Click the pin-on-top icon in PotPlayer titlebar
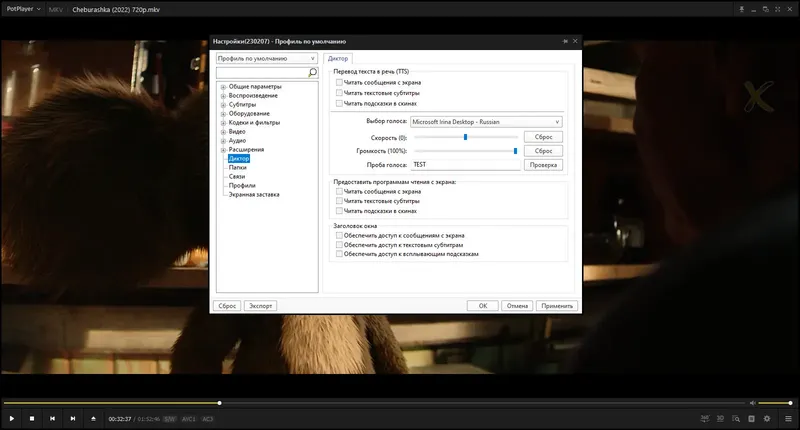This screenshot has height=430, width=800. click(743, 9)
